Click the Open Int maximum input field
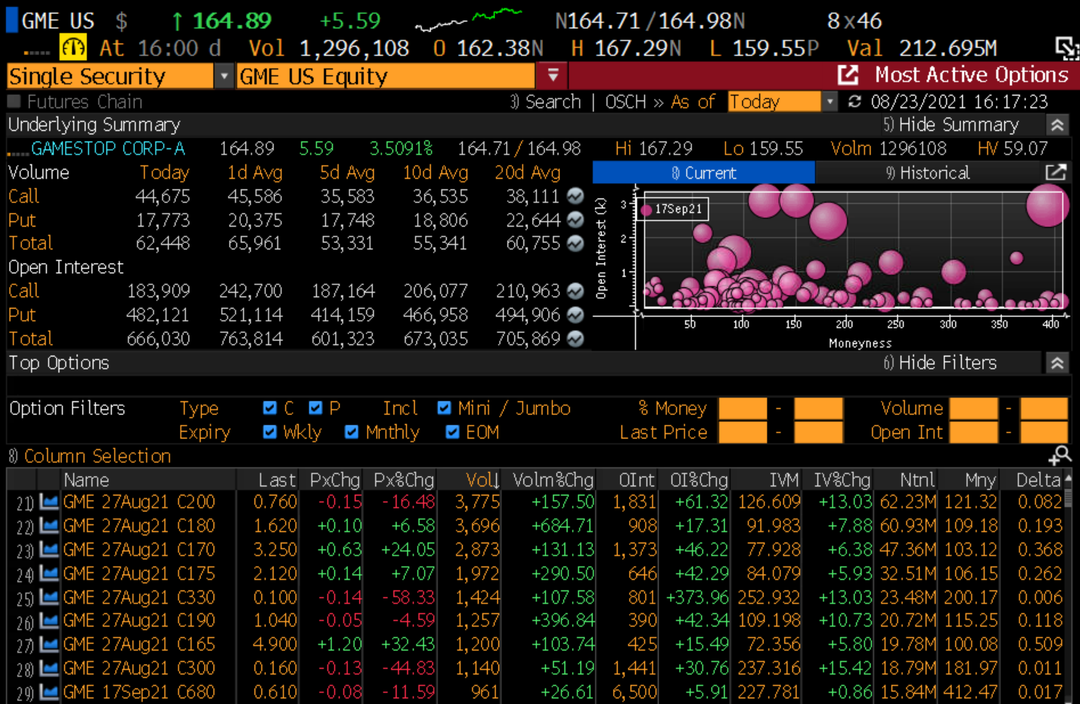The width and height of the screenshot is (1080, 704). click(1043, 432)
